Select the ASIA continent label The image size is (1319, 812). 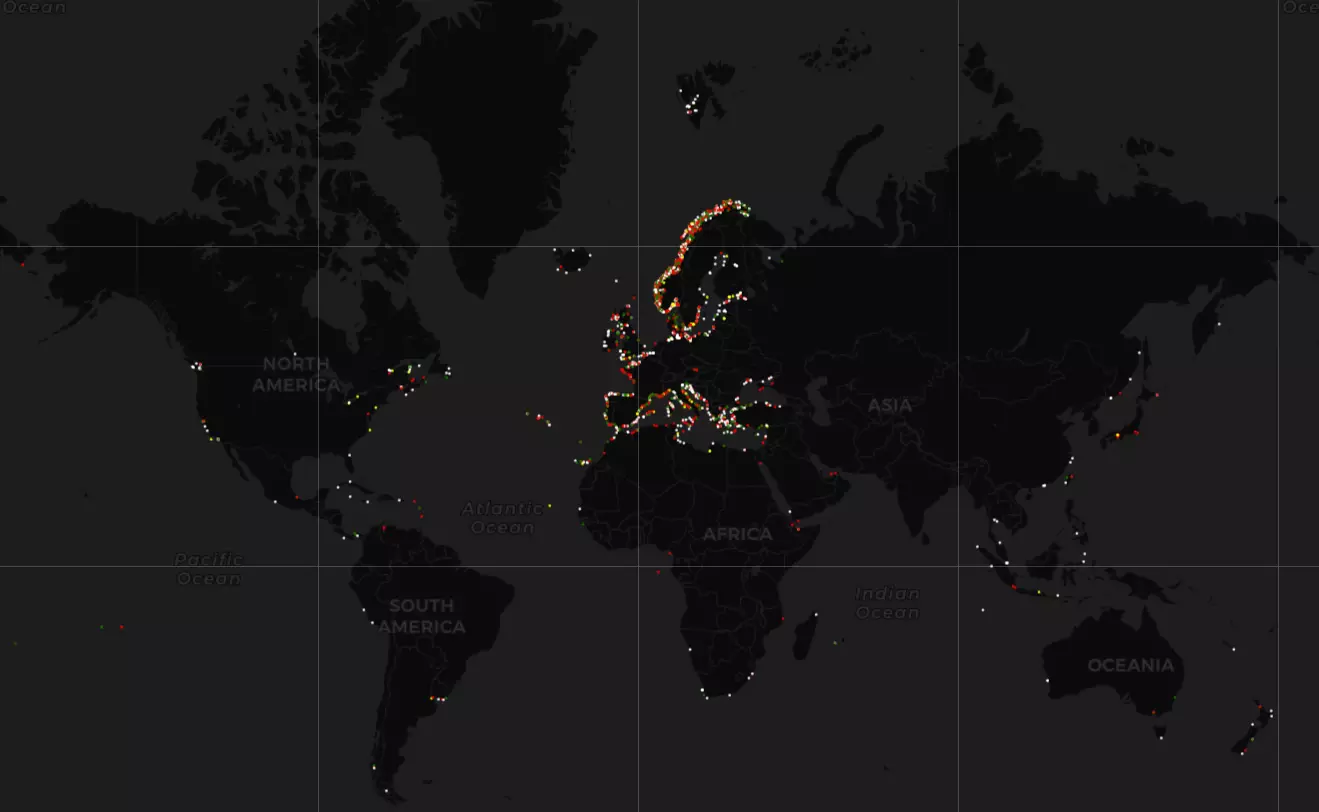(x=890, y=405)
